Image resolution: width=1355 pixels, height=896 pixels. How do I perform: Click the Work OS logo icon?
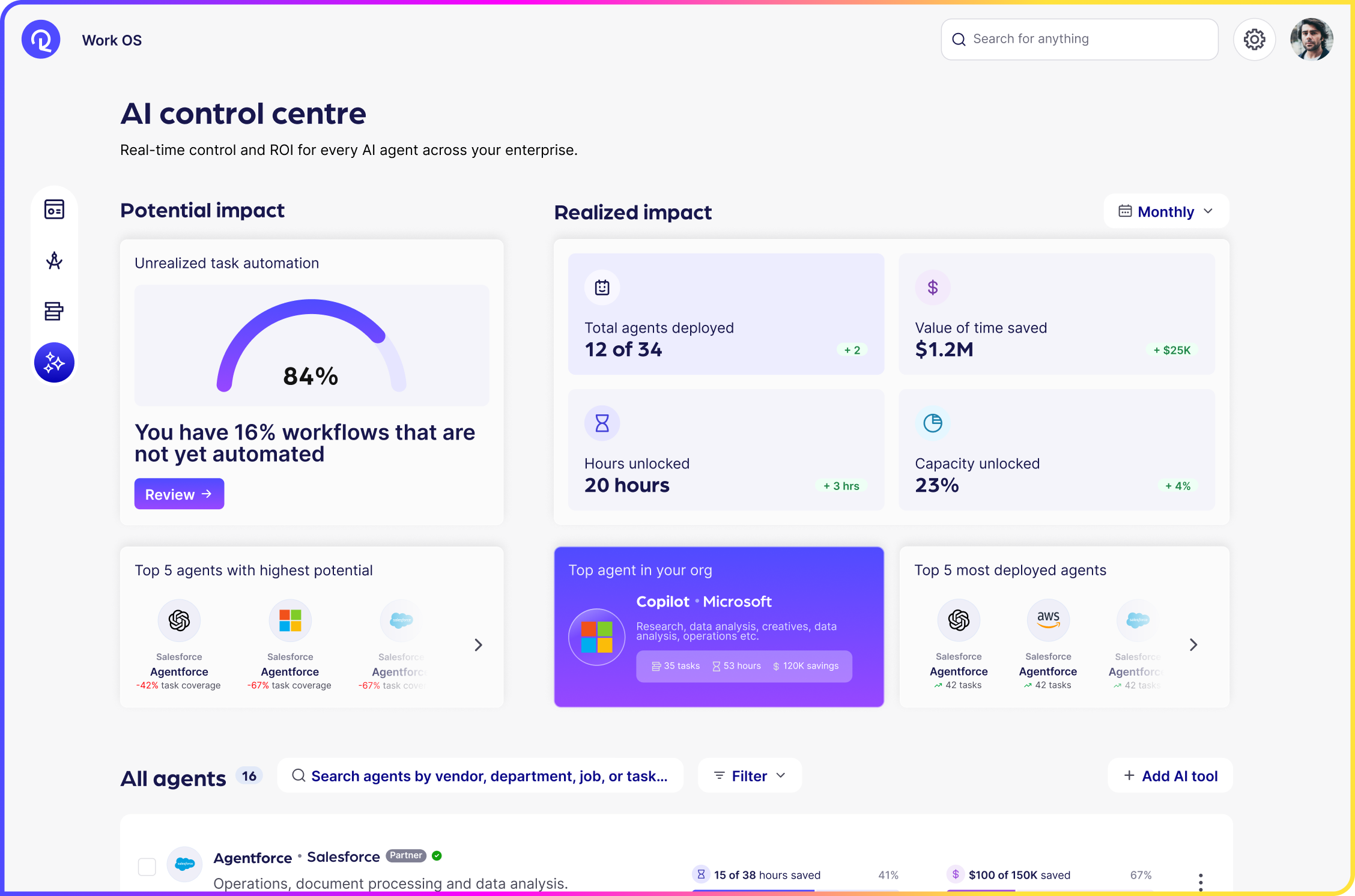(x=41, y=40)
